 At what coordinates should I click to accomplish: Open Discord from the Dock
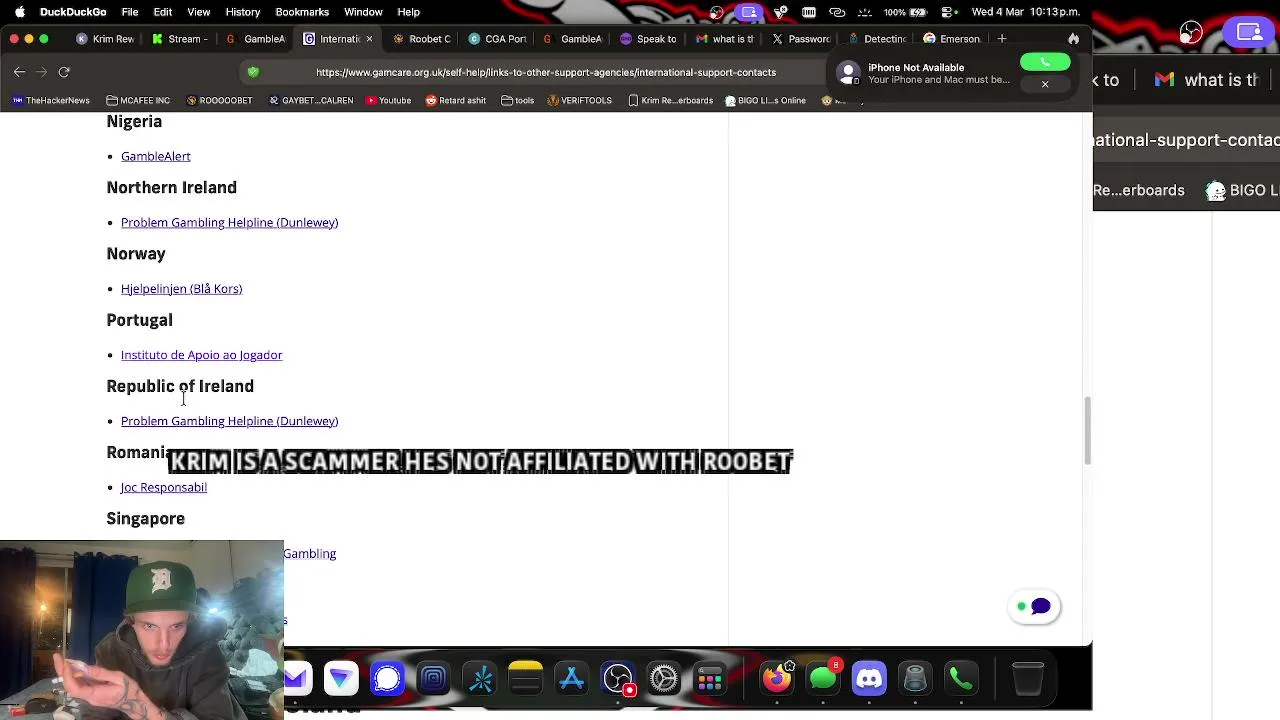pyautogui.click(x=869, y=679)
